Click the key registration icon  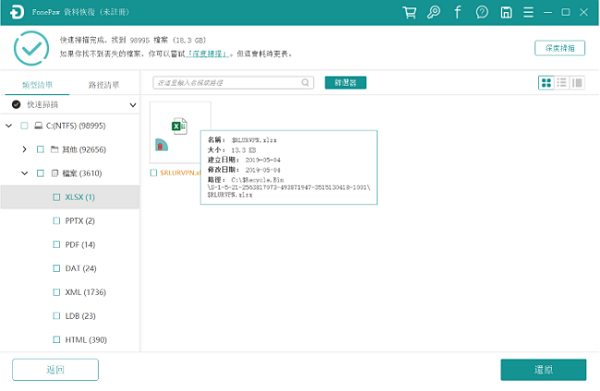[x=434, y=12]
